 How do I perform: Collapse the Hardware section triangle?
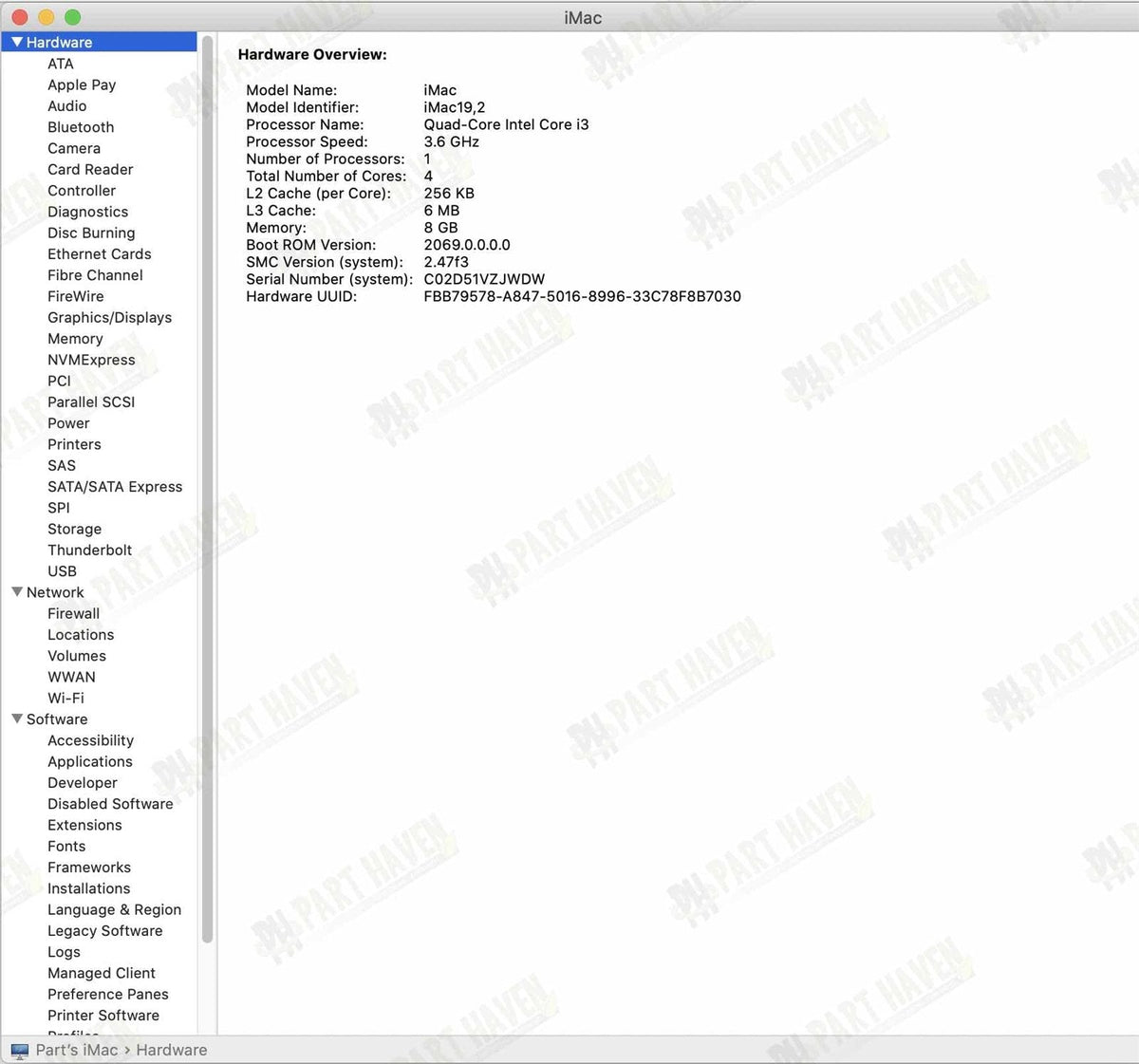tap(16, 42)
